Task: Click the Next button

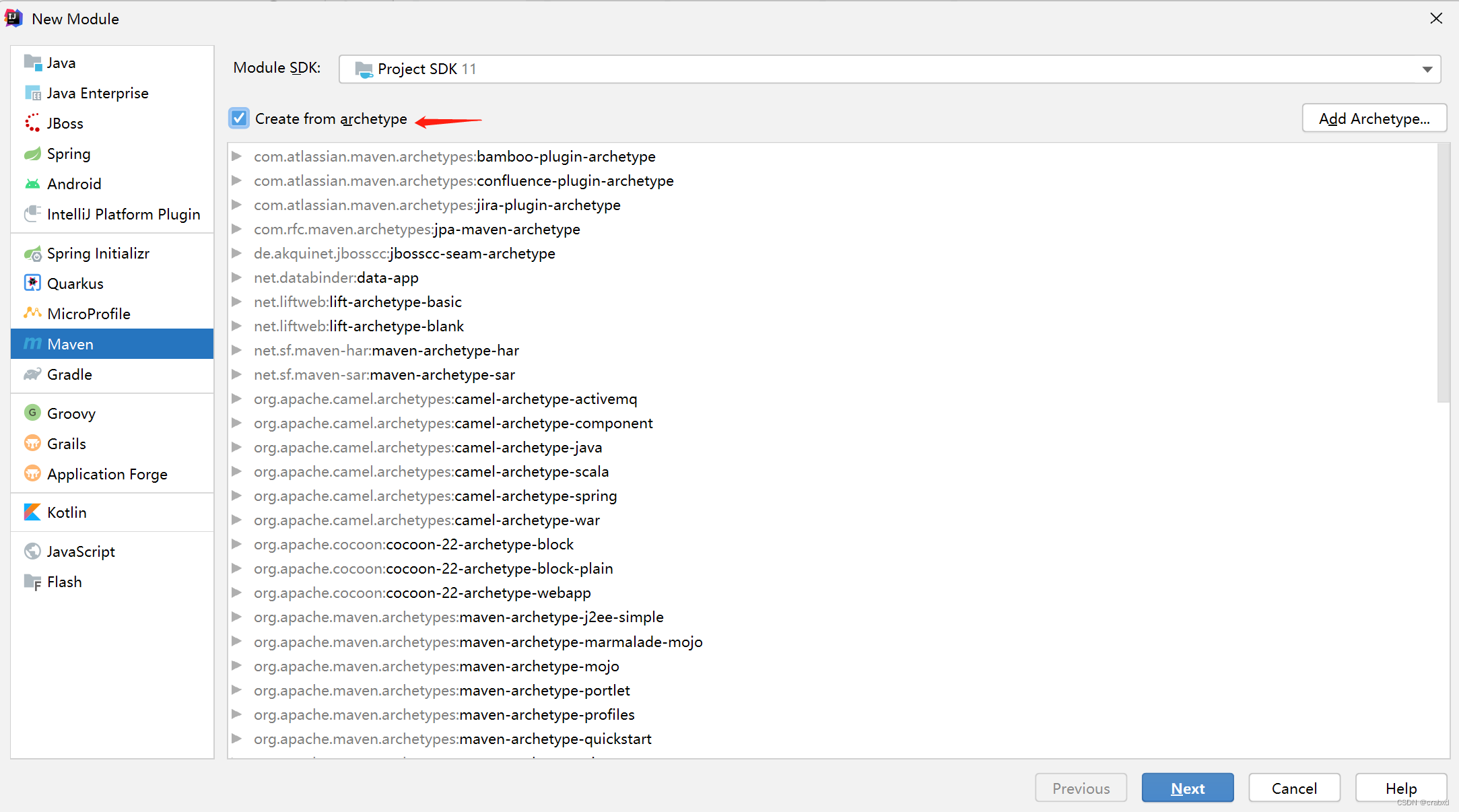Action: point(1187,788)
